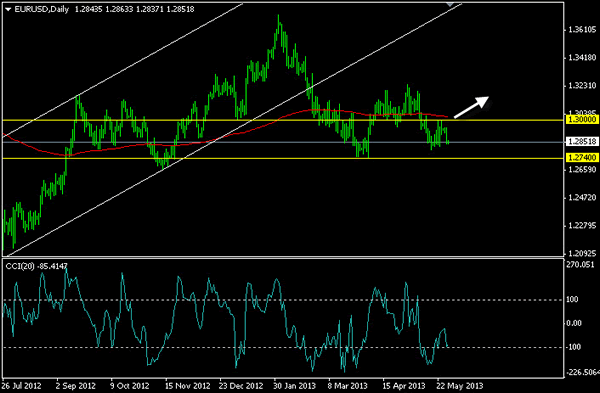Click the 22 May 2013 date label
The height and width of the screenshot is (393, 600).
pos(460,386)
